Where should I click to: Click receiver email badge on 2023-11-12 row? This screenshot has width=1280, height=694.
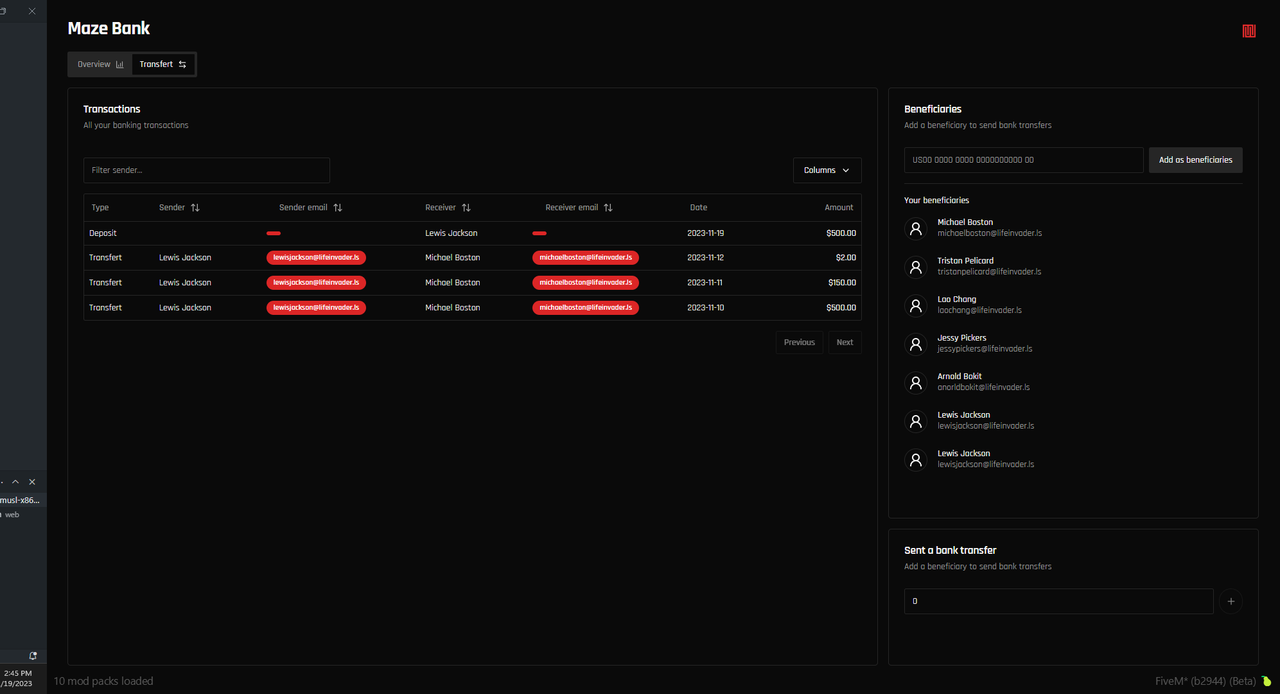(x=586, y=258)
